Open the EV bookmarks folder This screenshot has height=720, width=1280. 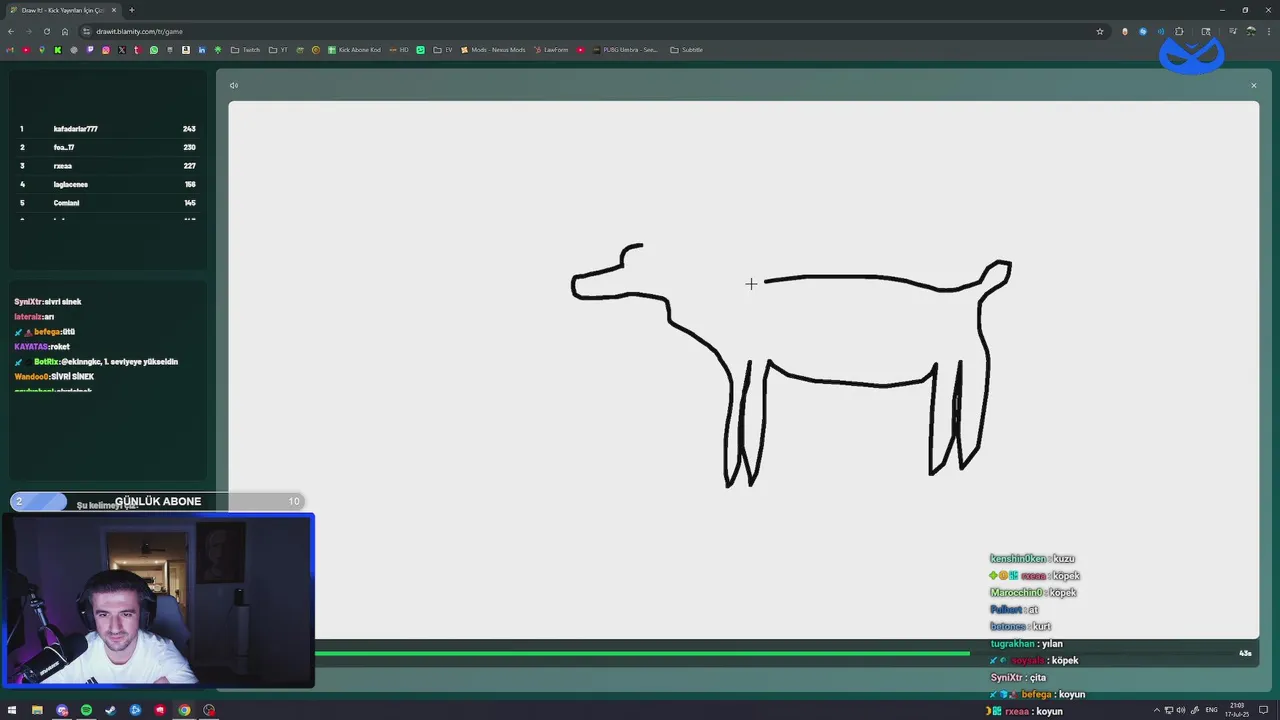tap(443, 50)
